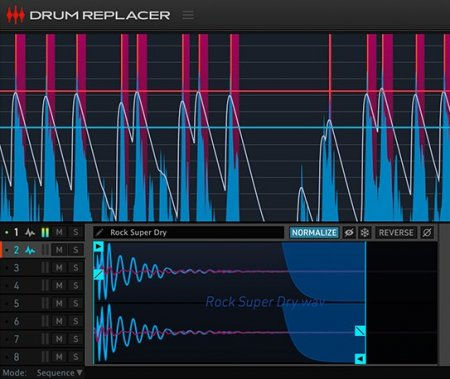Image resolution: width=450 pixels, height=379 pixels.
Task: Click the level meter bars on slot 8
Action: pos(45,357)
